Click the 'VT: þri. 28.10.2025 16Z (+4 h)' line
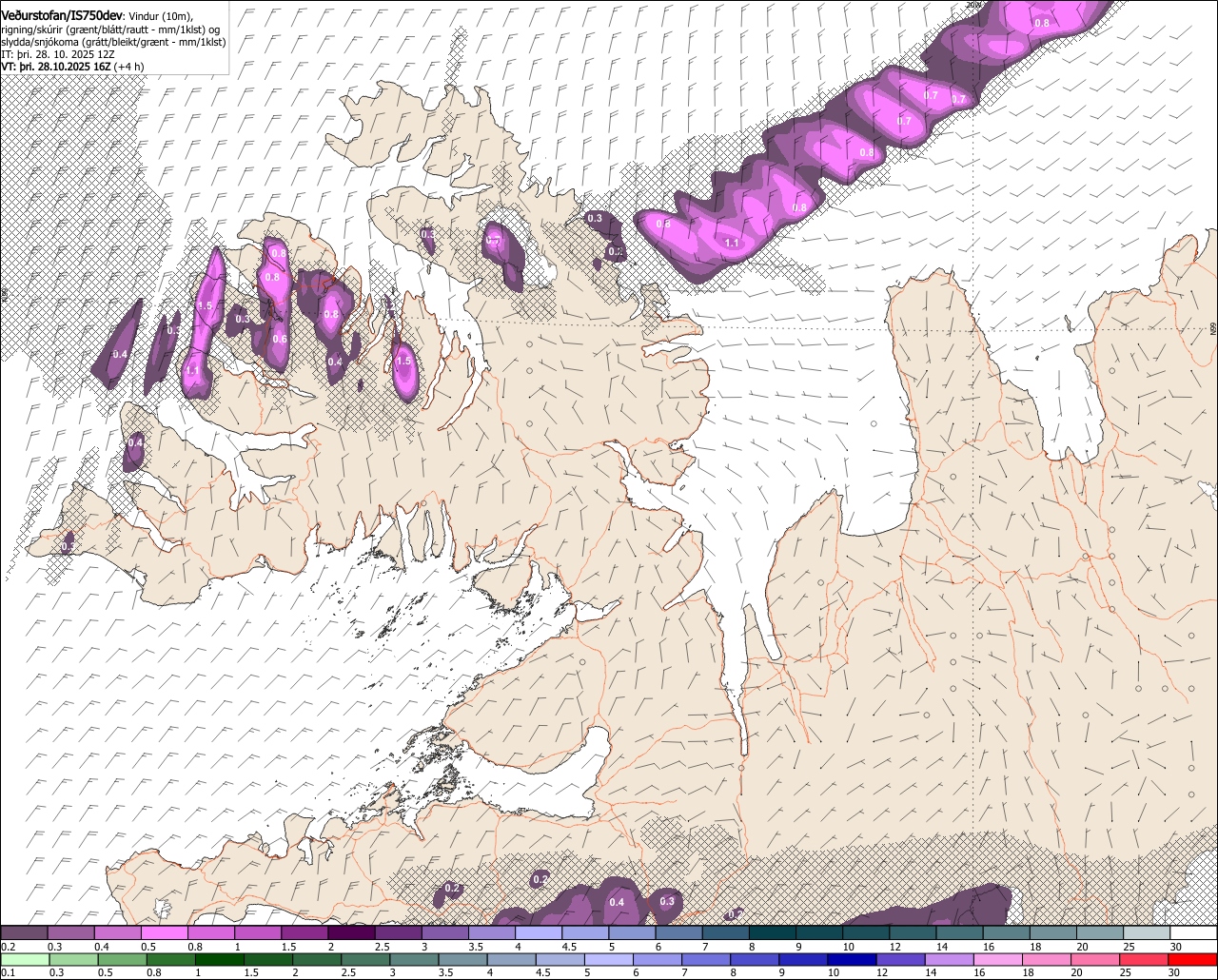This screenshot has height=980, width=1218. coord(73,67)
